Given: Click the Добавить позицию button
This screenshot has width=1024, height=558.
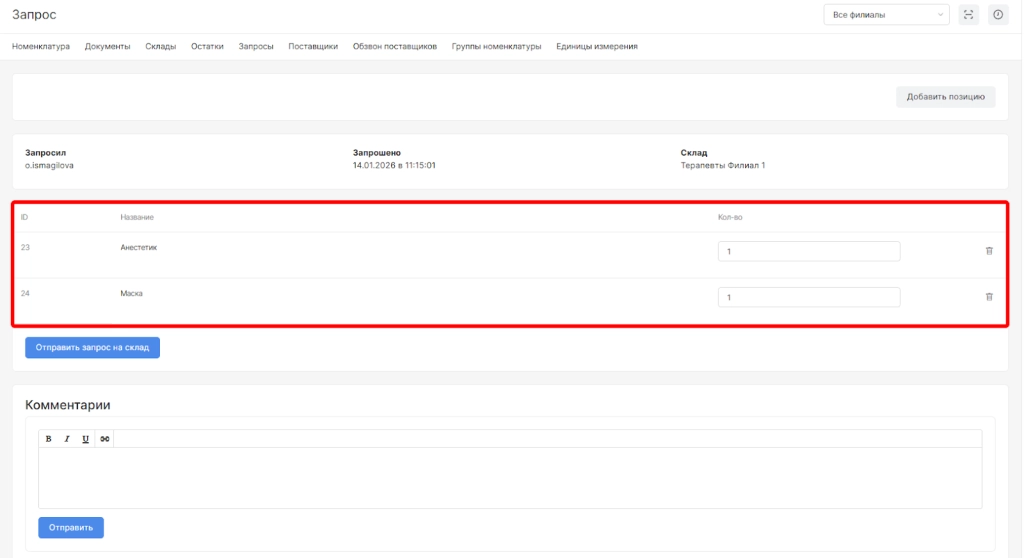Looking at the screenshot, I should coord(945,97).
